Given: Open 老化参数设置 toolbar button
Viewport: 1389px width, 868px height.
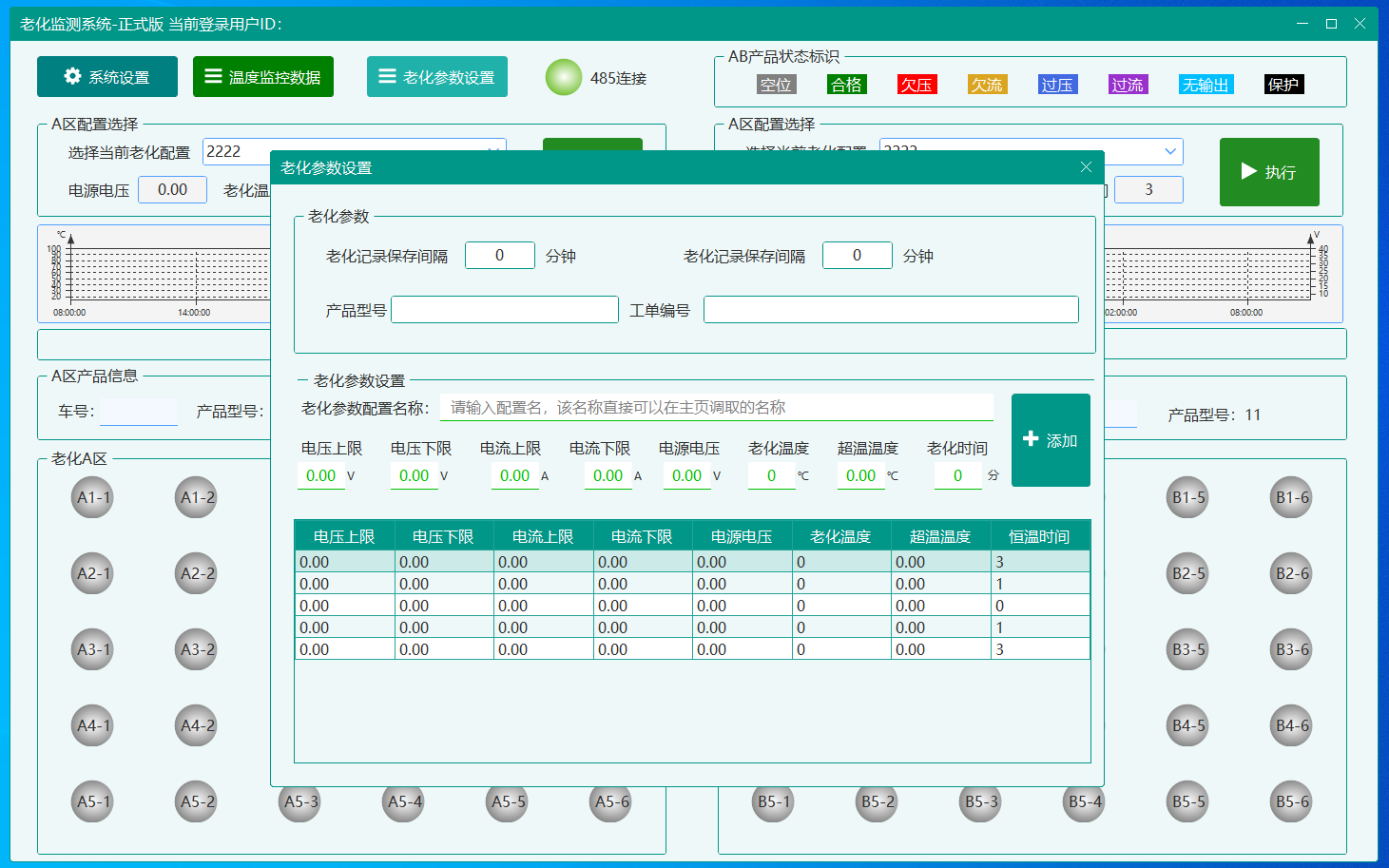Looking at the screenshot, I should 437,77.
